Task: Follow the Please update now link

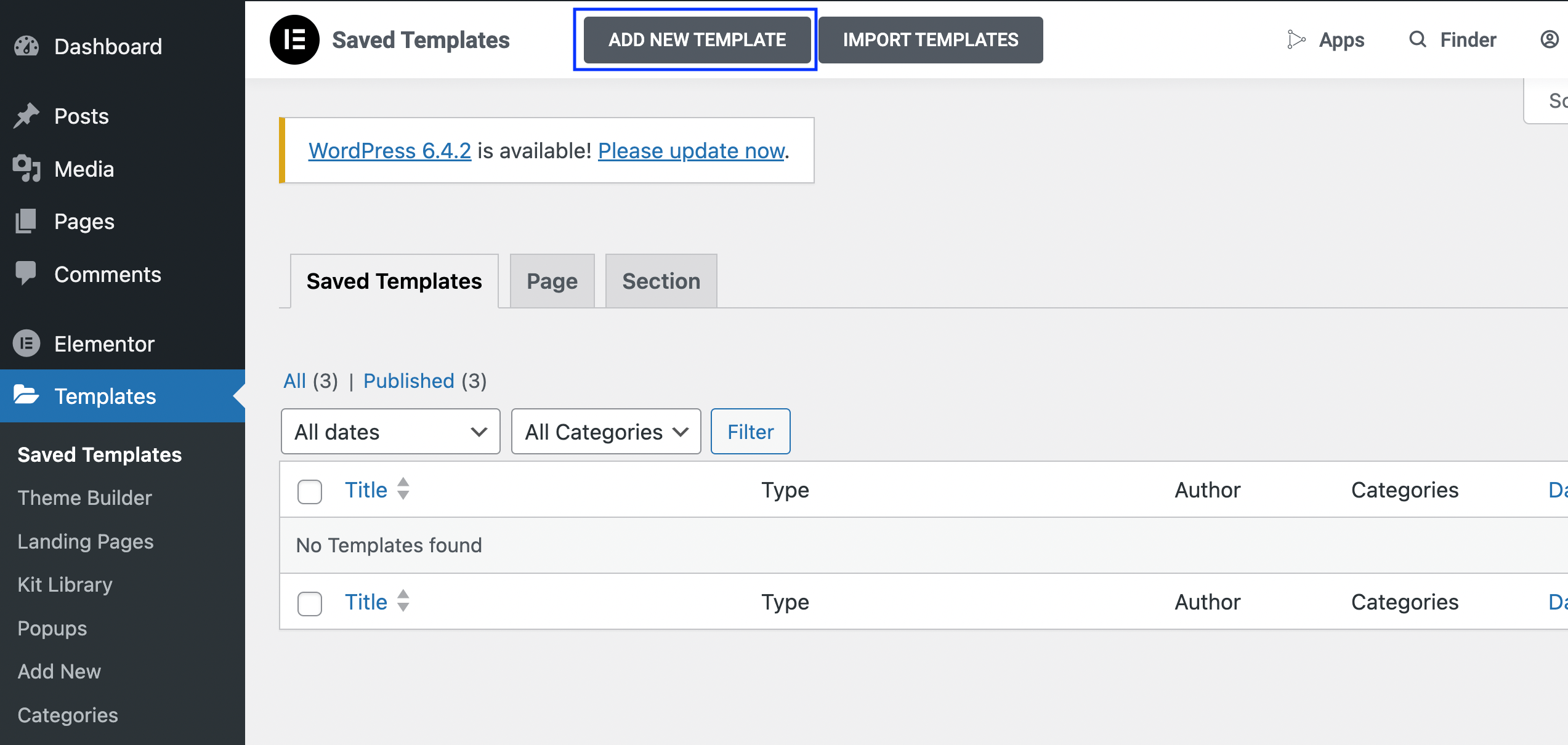Action: 690,150
